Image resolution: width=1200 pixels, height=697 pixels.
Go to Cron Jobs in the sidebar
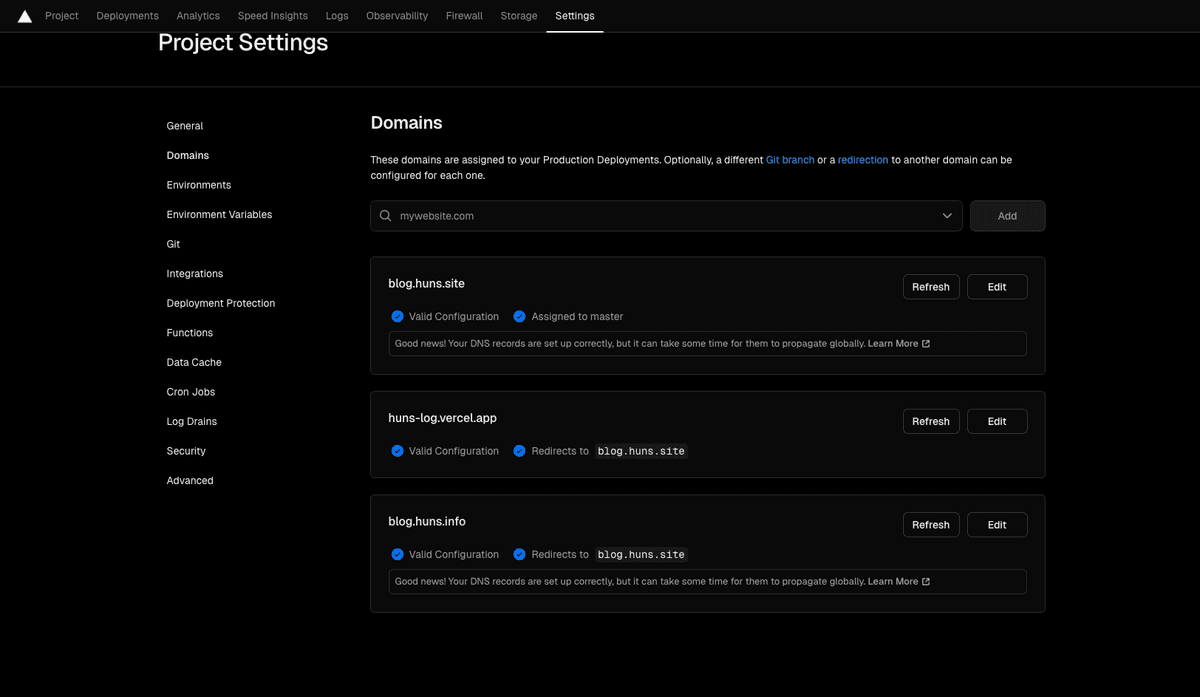click(191, 392)
